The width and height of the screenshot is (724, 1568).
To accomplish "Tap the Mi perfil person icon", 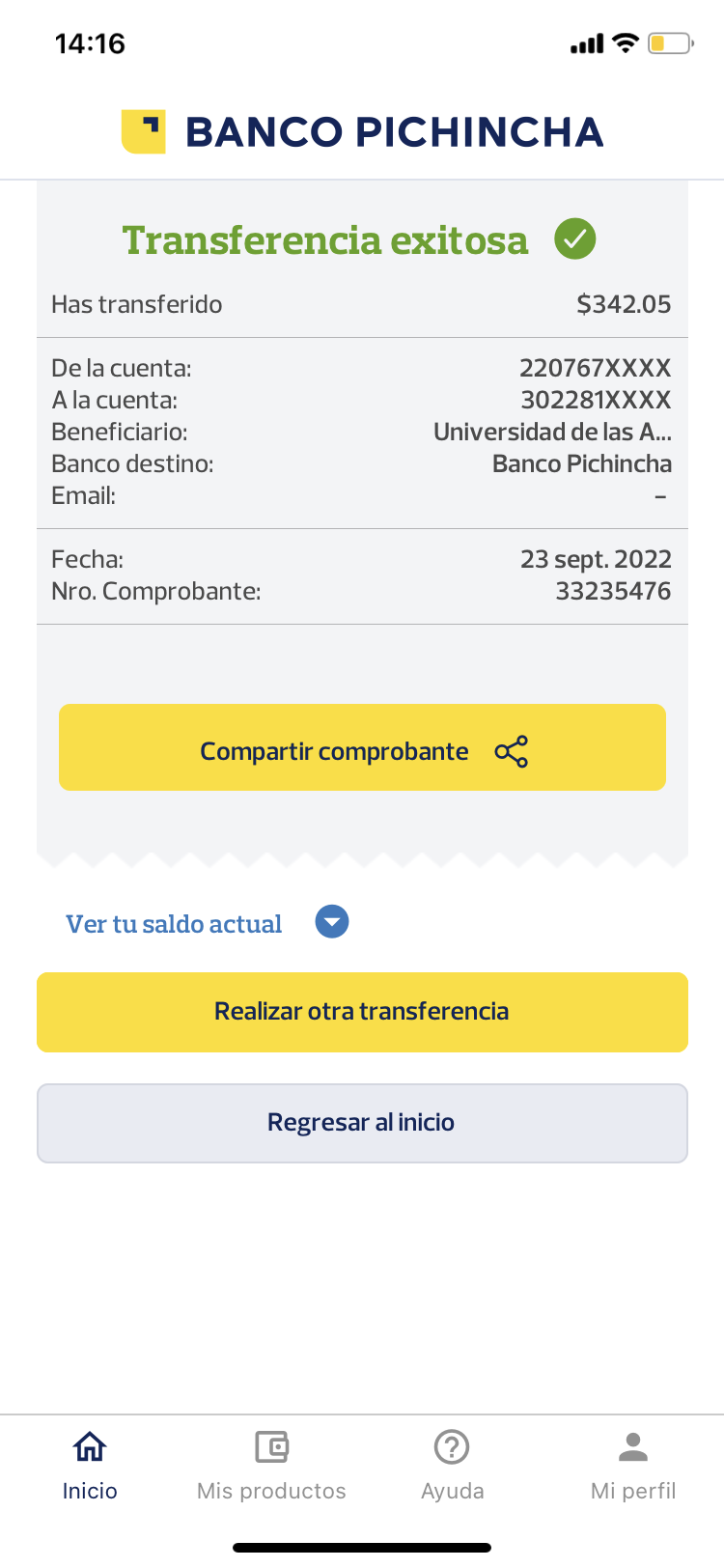I will tap(633, 1446).
